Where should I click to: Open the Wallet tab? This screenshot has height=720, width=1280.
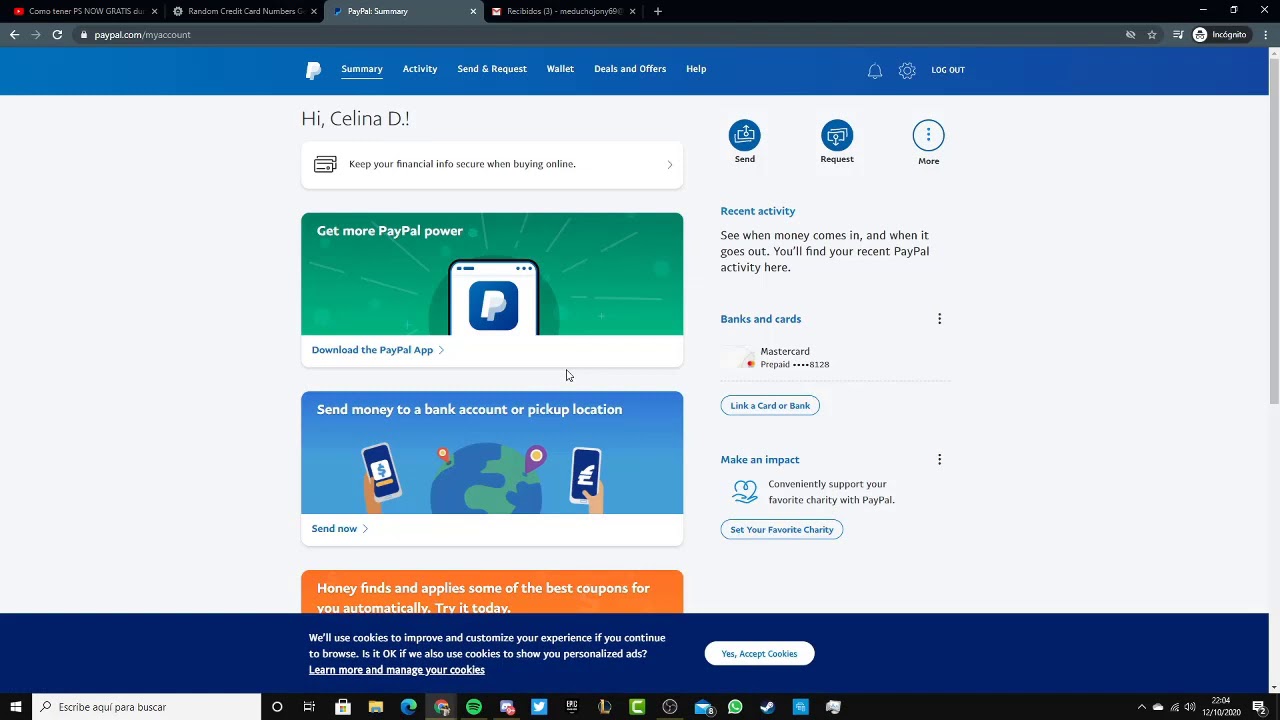tap(560, 69)
